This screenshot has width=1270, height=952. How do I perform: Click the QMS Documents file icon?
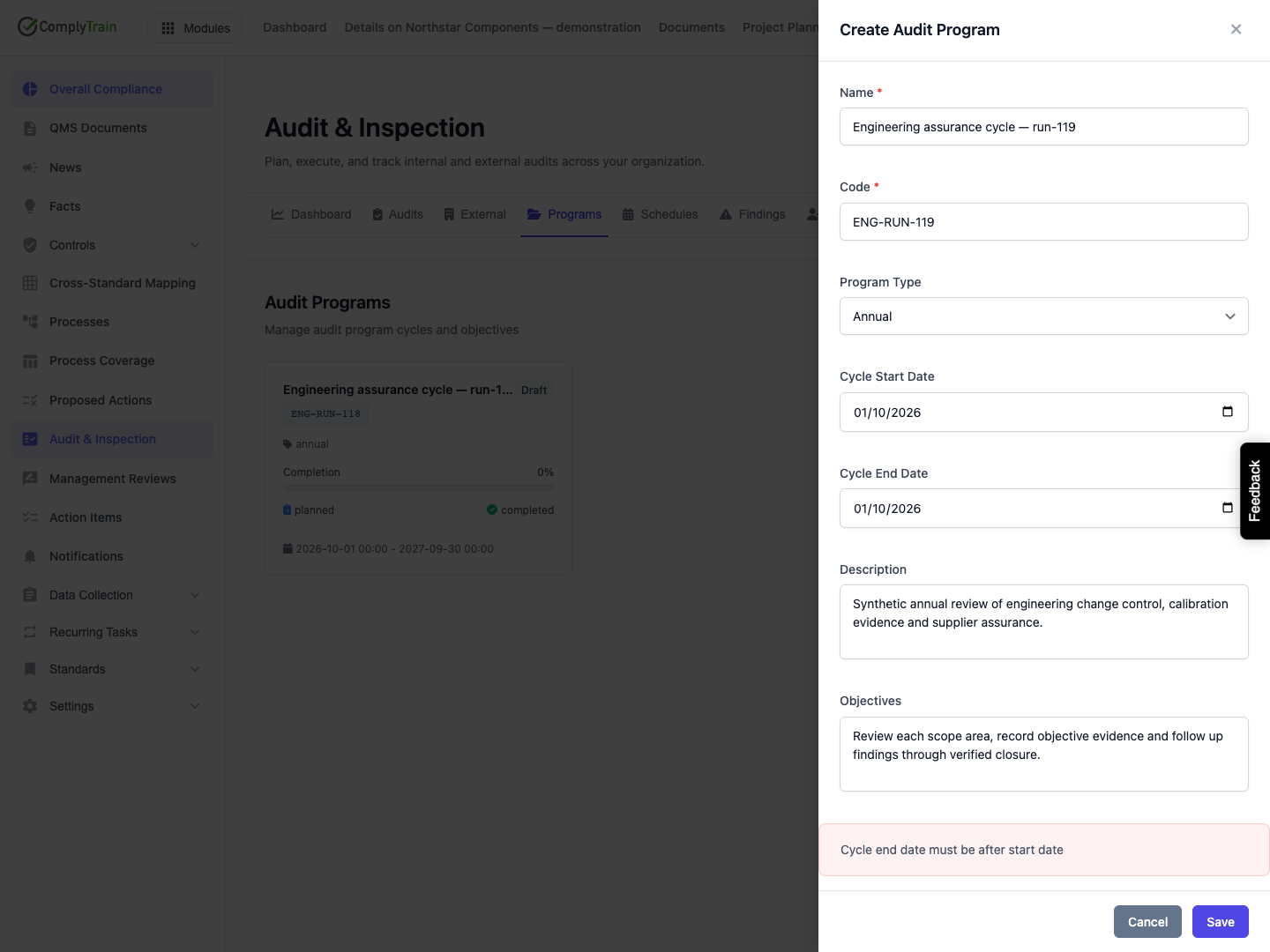30,128
